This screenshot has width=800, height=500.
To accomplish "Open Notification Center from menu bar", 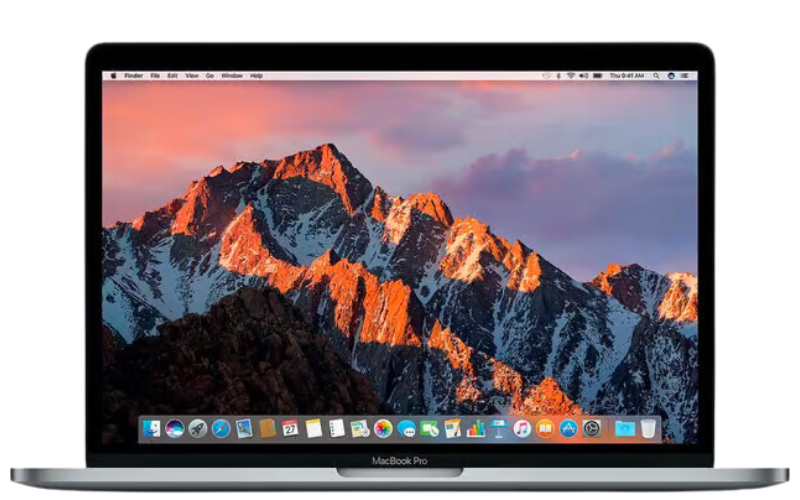I will (x=685, y=76).
